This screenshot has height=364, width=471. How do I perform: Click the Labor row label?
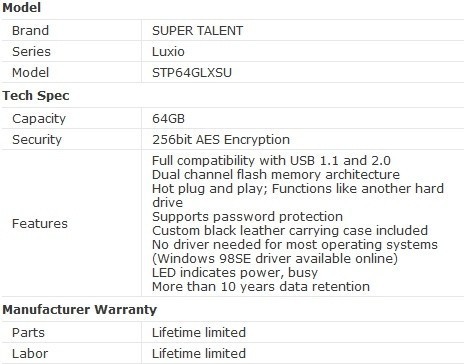tap(30, 354)
